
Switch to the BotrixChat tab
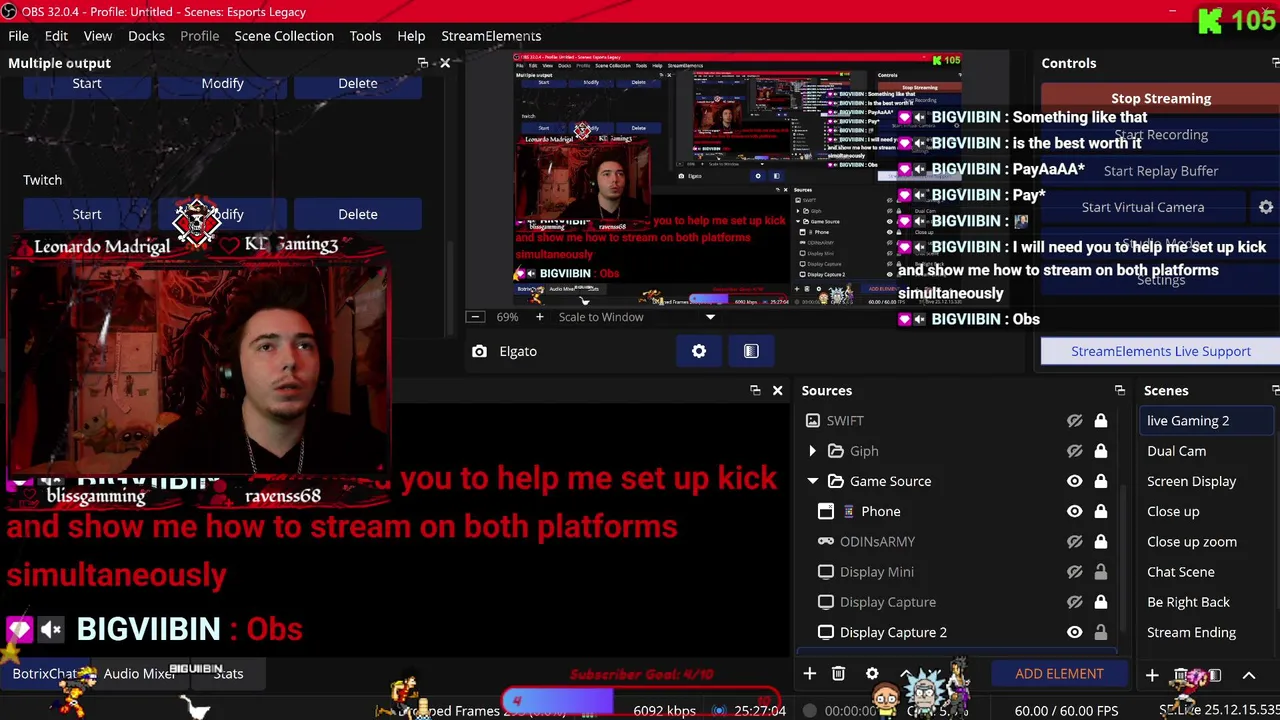click(x=44, y=674)
